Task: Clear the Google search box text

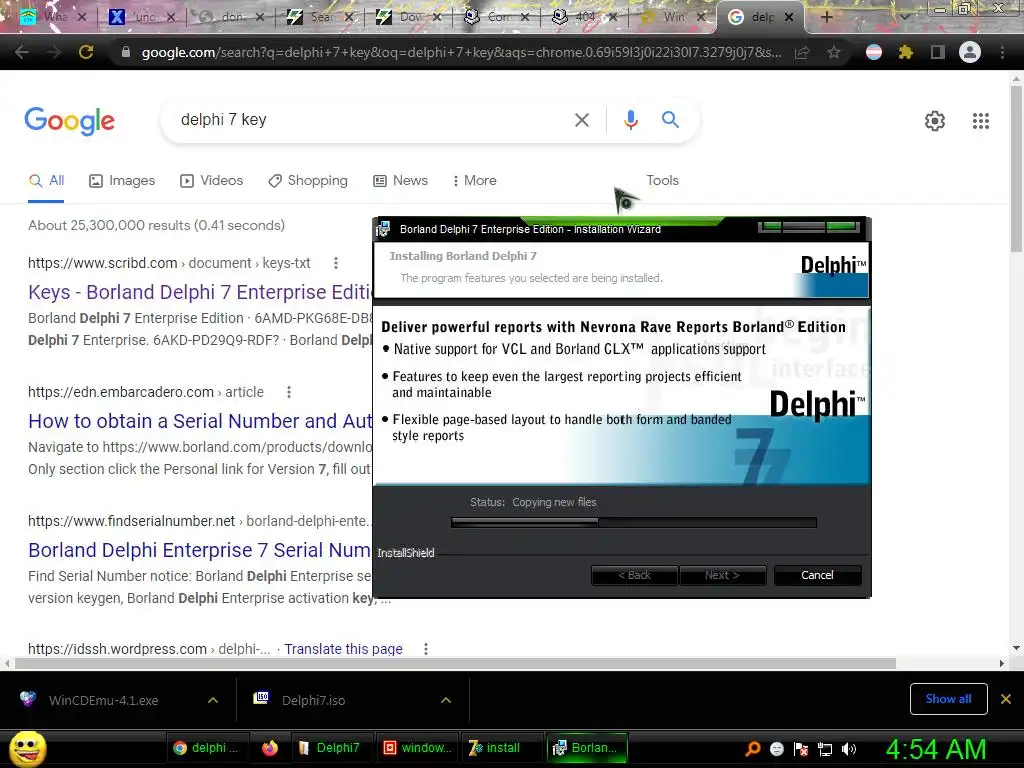Action: 581,120
